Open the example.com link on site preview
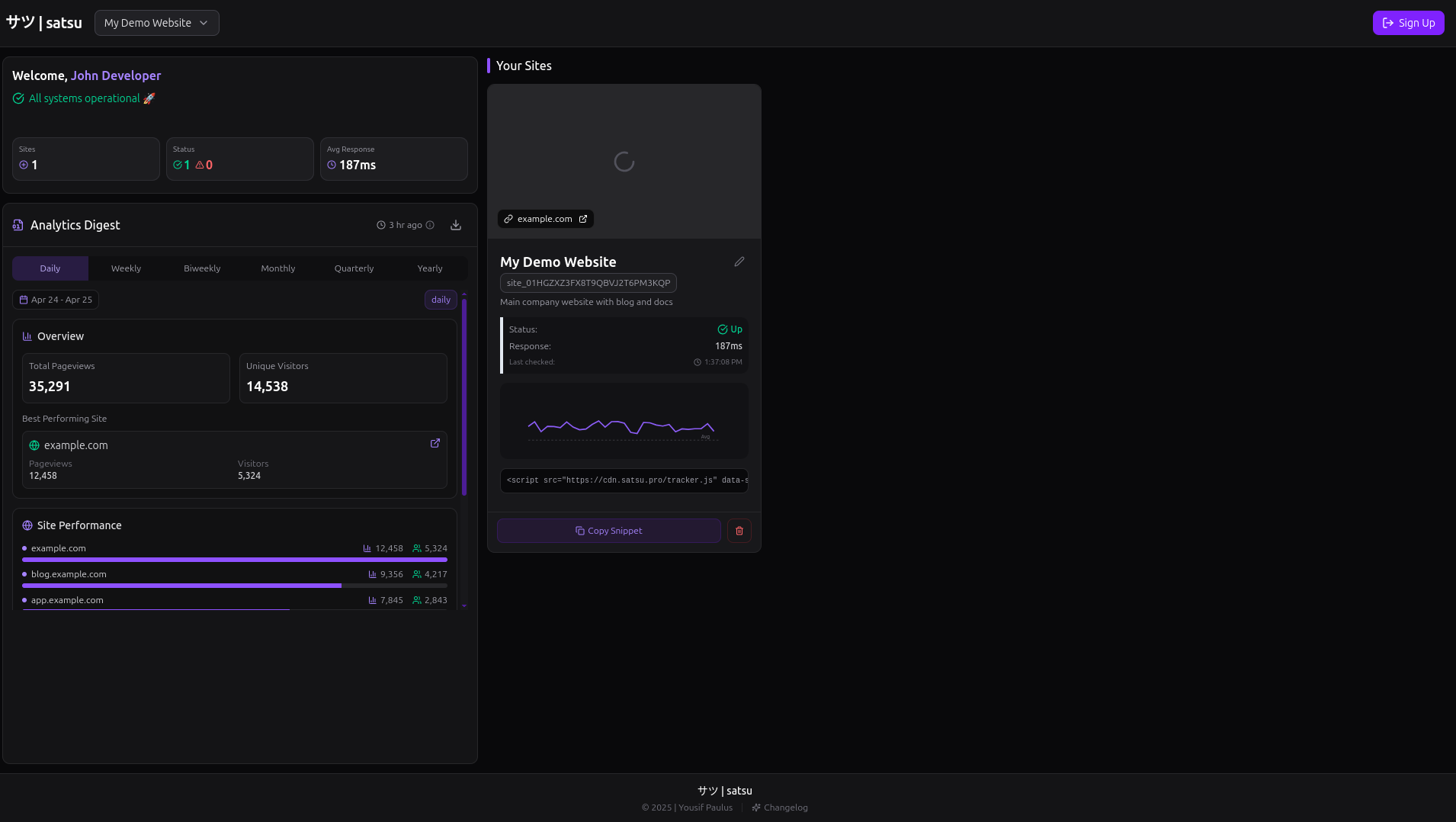Image resolution: width=1456 pixels, height=822 pixels. click(546, 219)
